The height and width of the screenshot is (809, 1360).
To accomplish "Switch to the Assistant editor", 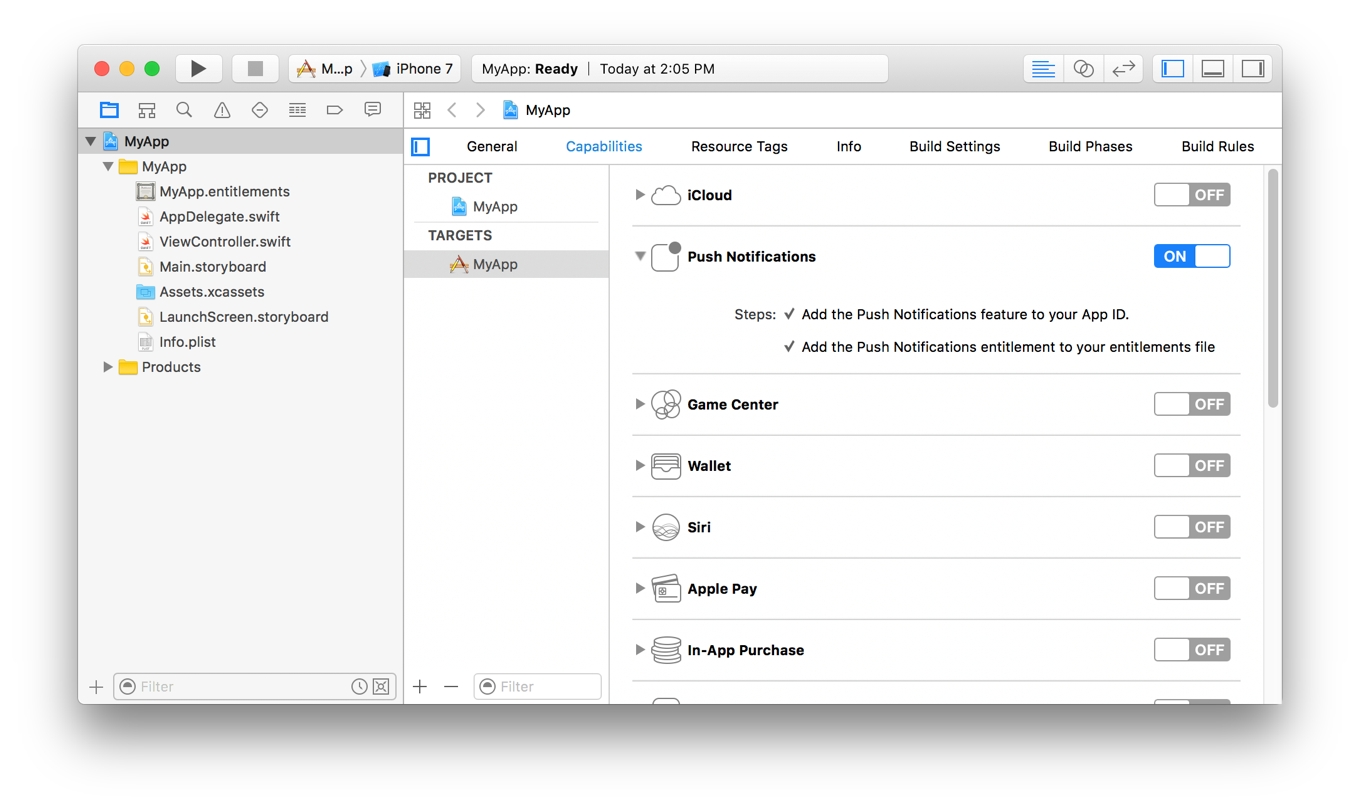I will (x=1083, y=69).
